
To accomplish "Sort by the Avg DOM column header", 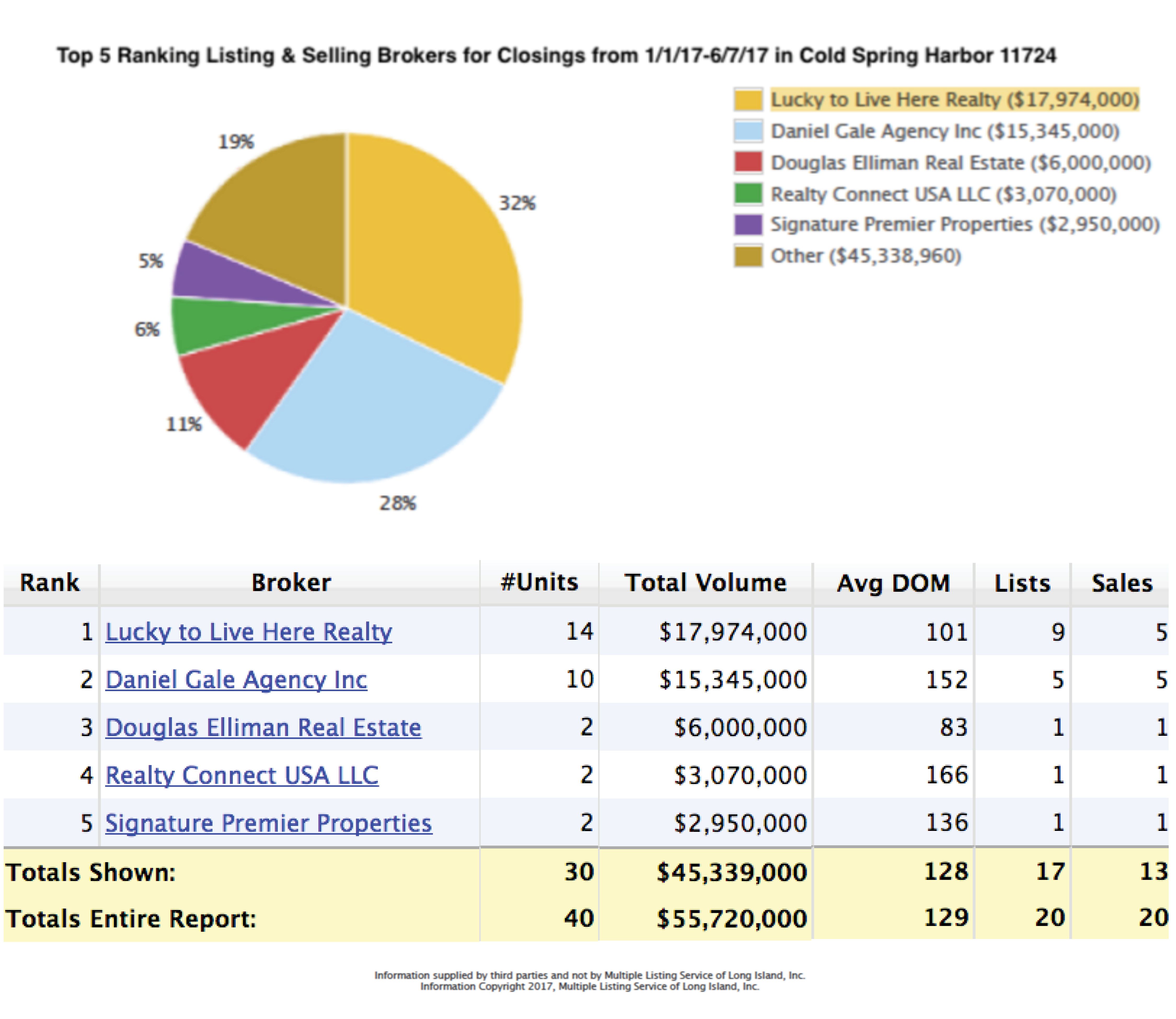I will click(893, 583).
